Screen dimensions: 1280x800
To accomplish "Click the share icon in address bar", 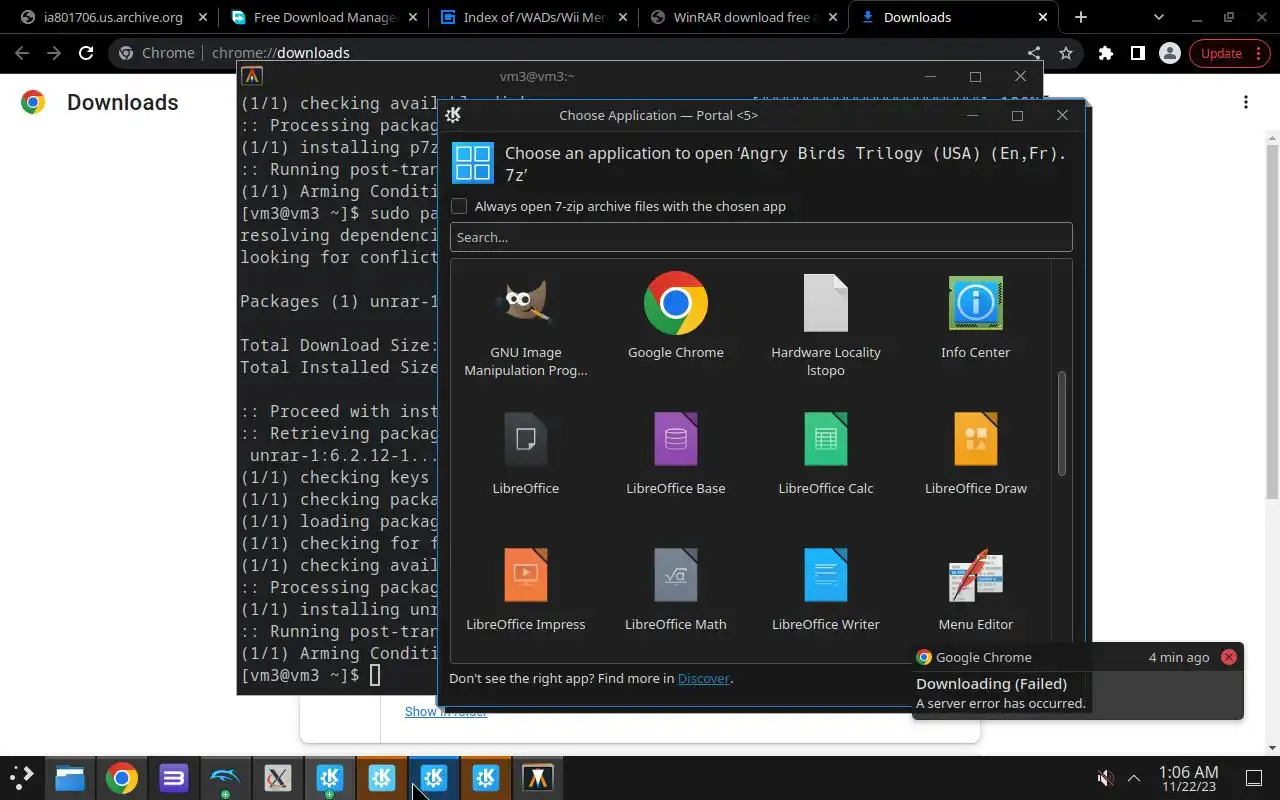I will click(x=1034, y=53).
